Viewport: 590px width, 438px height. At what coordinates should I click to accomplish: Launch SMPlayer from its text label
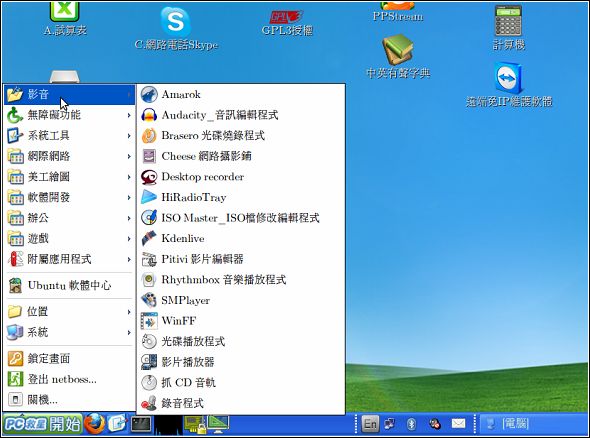(x=186, y=300)
